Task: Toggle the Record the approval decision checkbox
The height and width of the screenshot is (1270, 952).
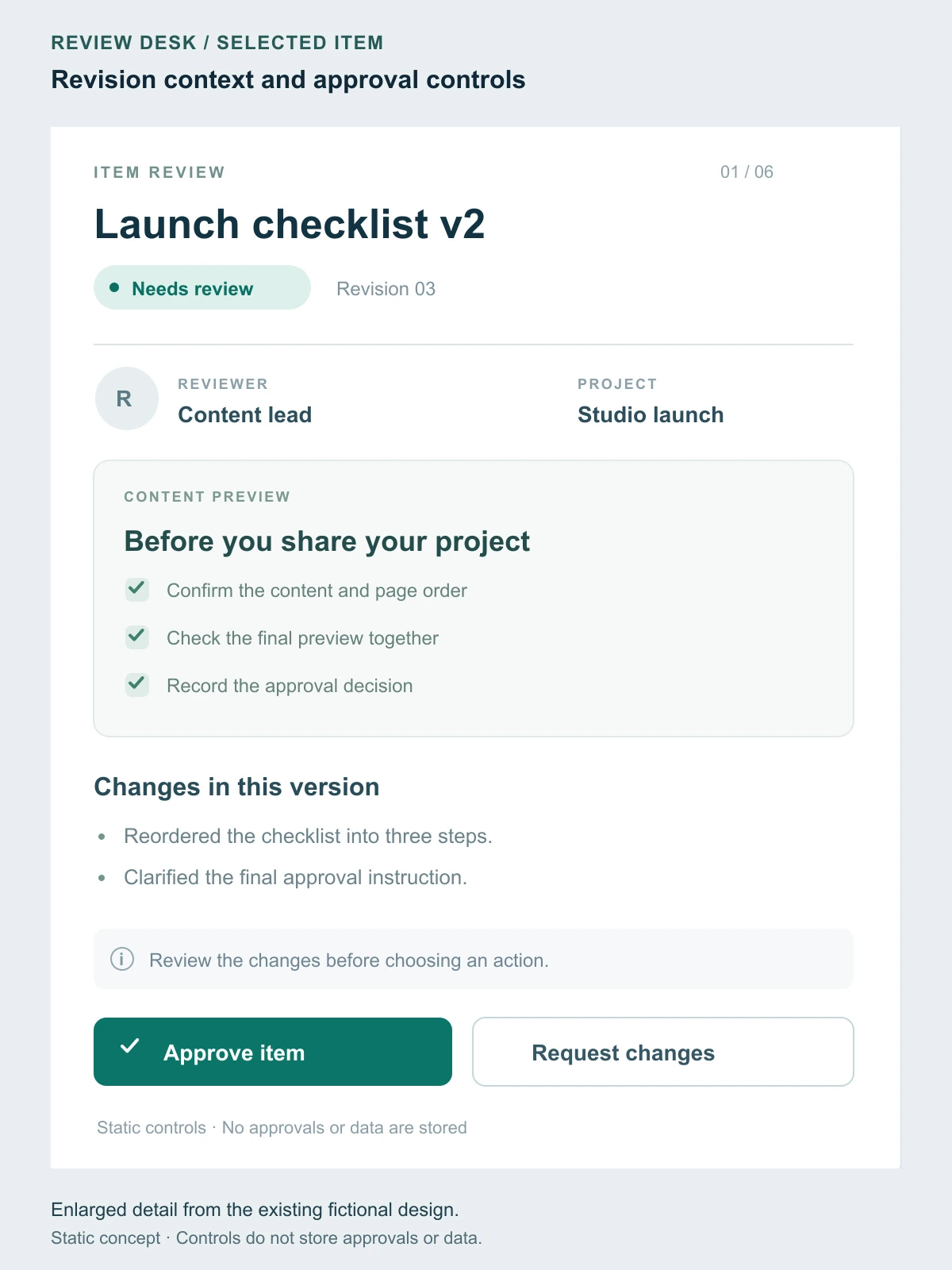Action: tap(137, 685)
